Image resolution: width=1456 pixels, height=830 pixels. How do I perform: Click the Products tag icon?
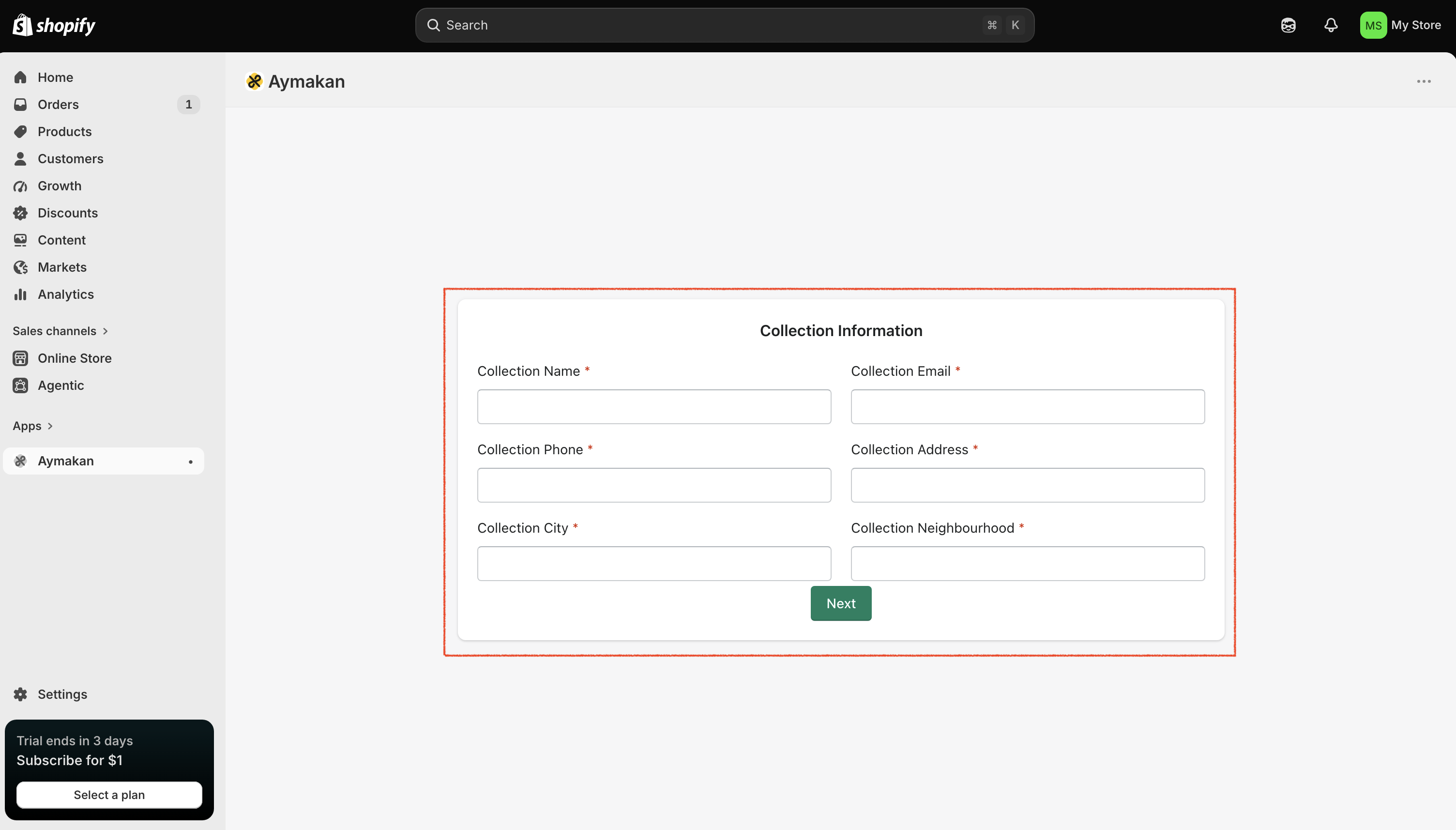pyautogui.click(x=20, y=132)
